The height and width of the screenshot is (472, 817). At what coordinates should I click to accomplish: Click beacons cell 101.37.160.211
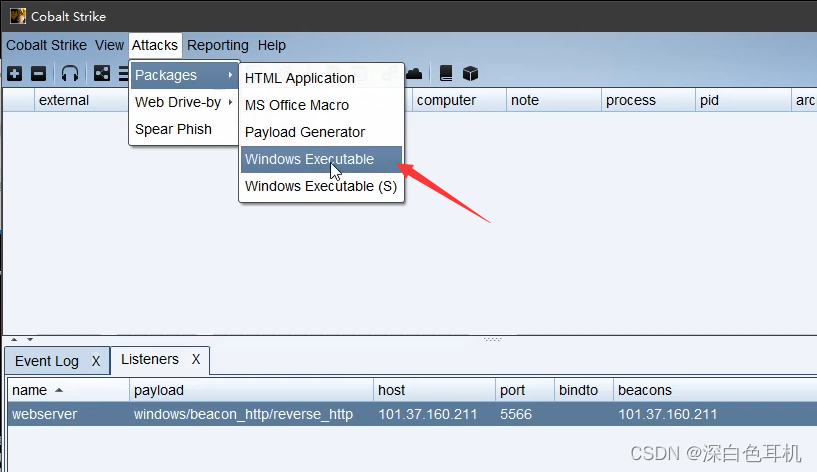click(x=667, y=414)
